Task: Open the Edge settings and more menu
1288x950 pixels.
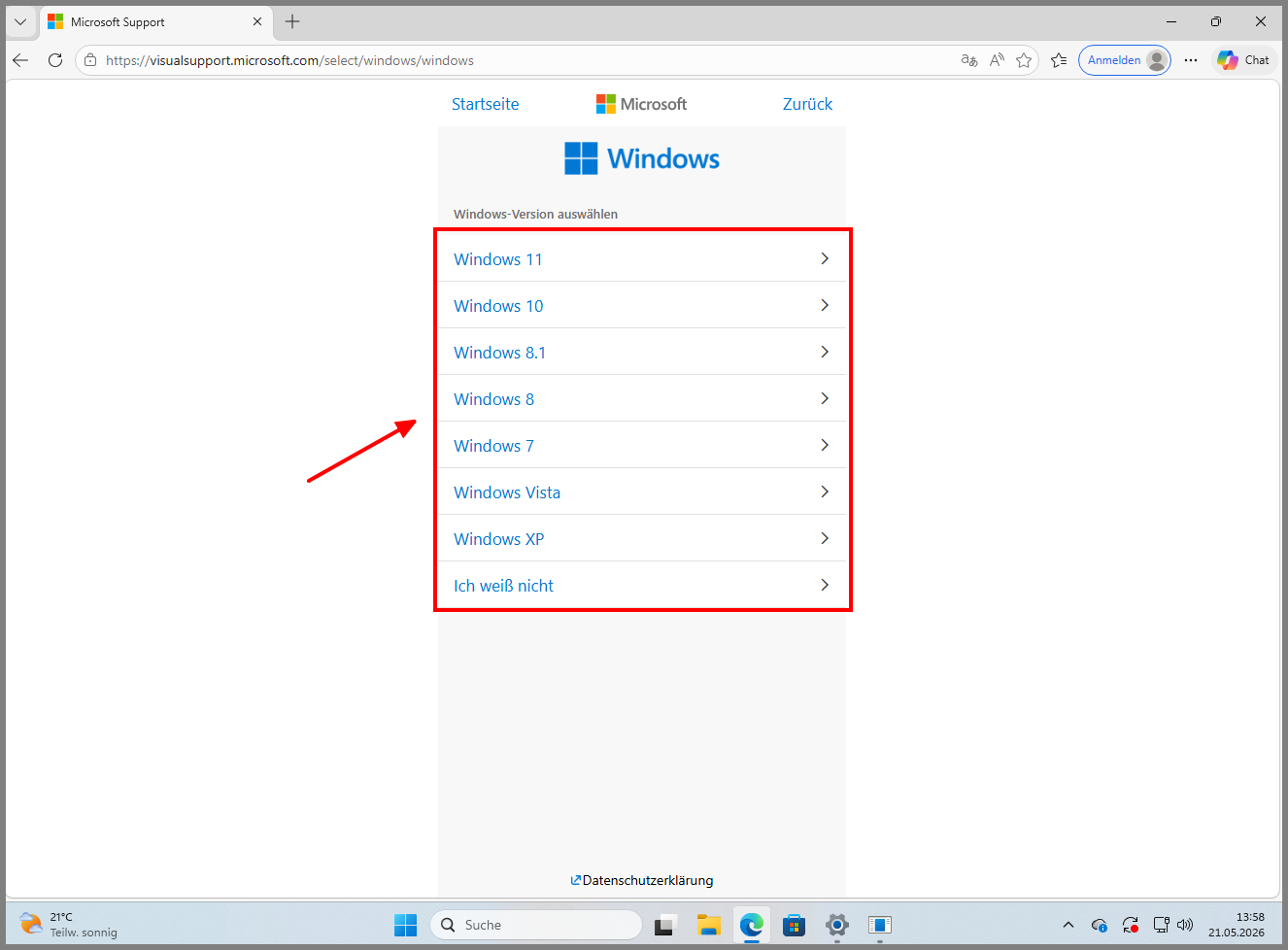Action: click(1191, 60)
